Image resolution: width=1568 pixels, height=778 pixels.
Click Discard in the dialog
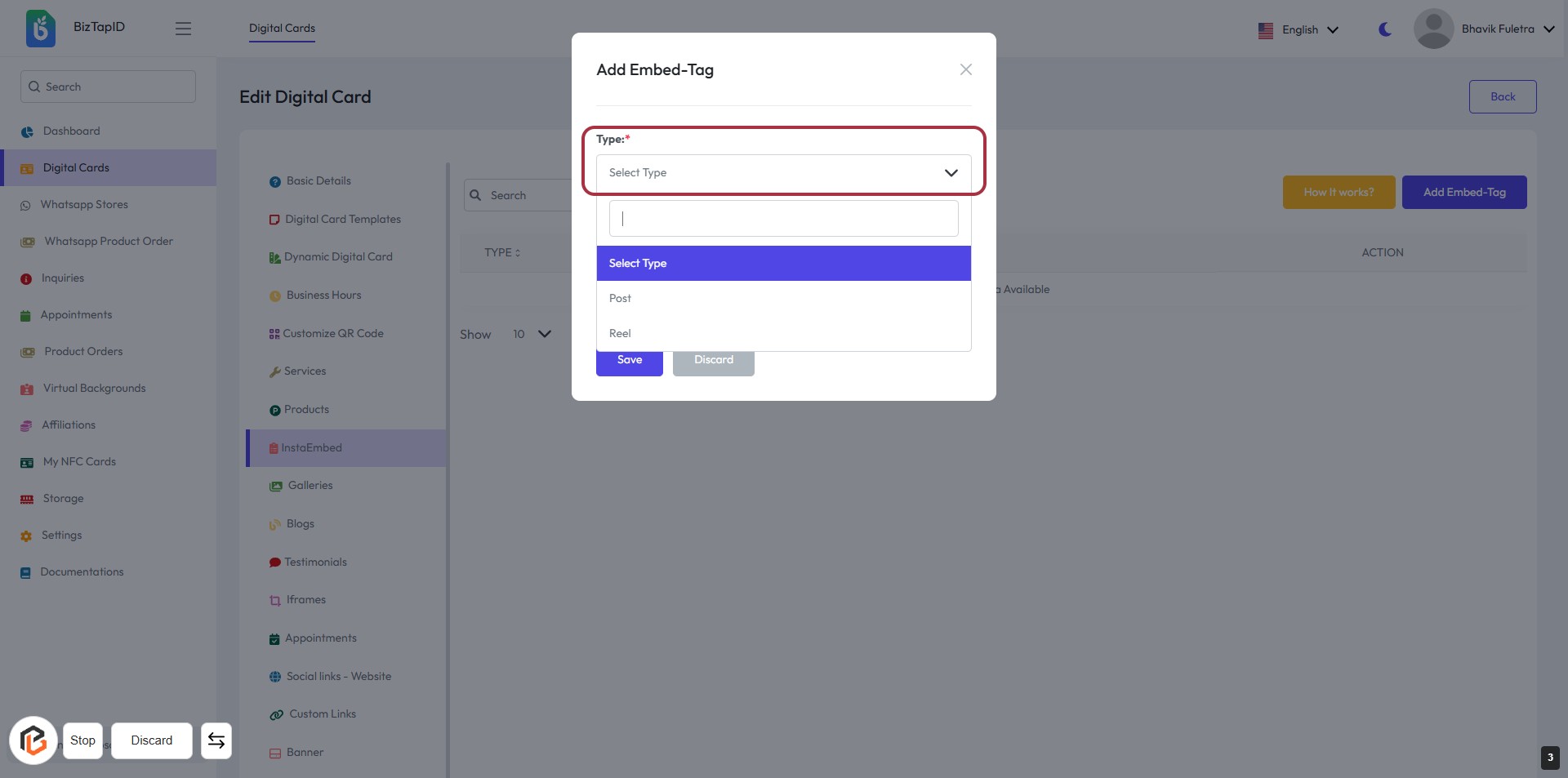point(713,361)
